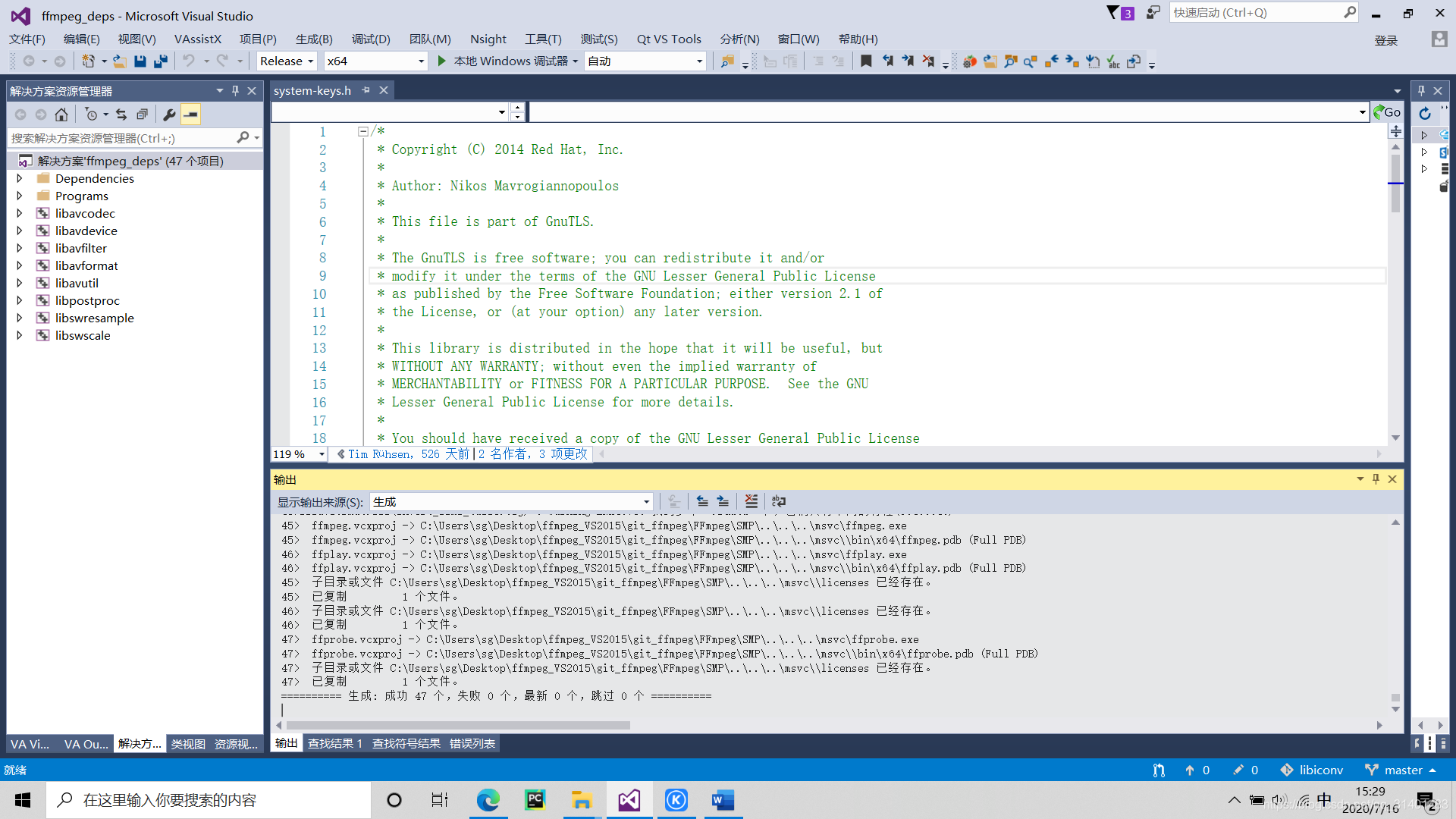The width and height of the screenshot is (1456, 819).
Task: Expand the libavformat project
Action: click(x=20, y=266)
